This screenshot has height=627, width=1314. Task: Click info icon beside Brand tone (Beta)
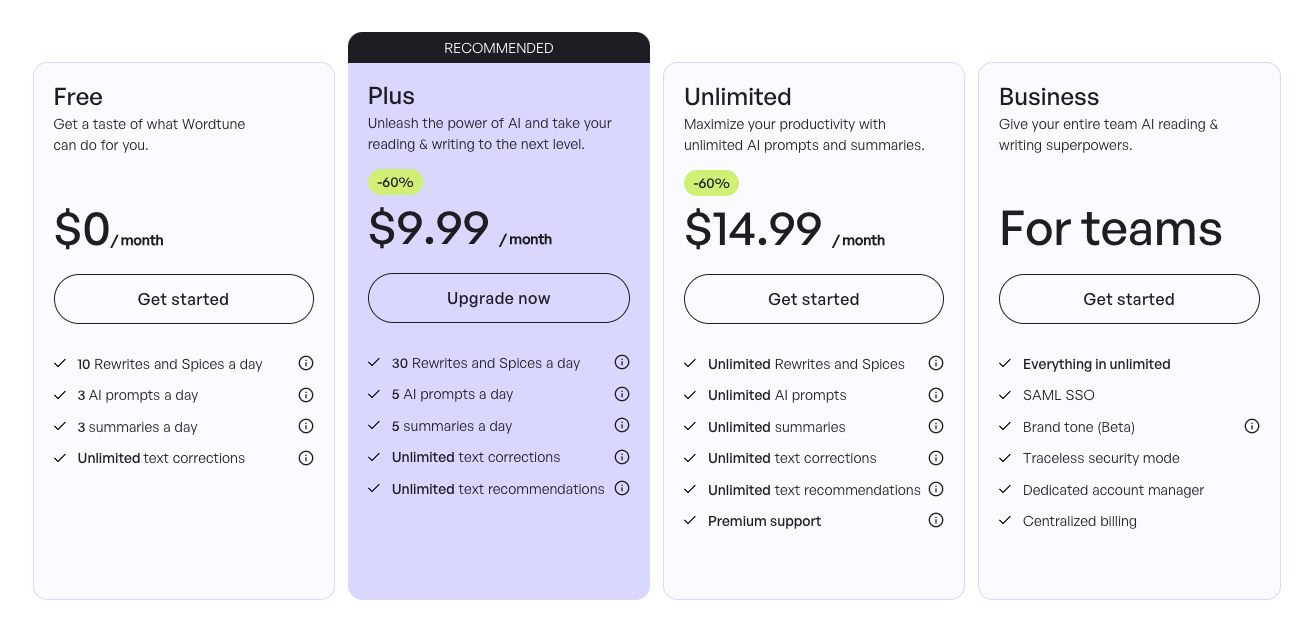pyautogui.click(x=1252, y=426)
